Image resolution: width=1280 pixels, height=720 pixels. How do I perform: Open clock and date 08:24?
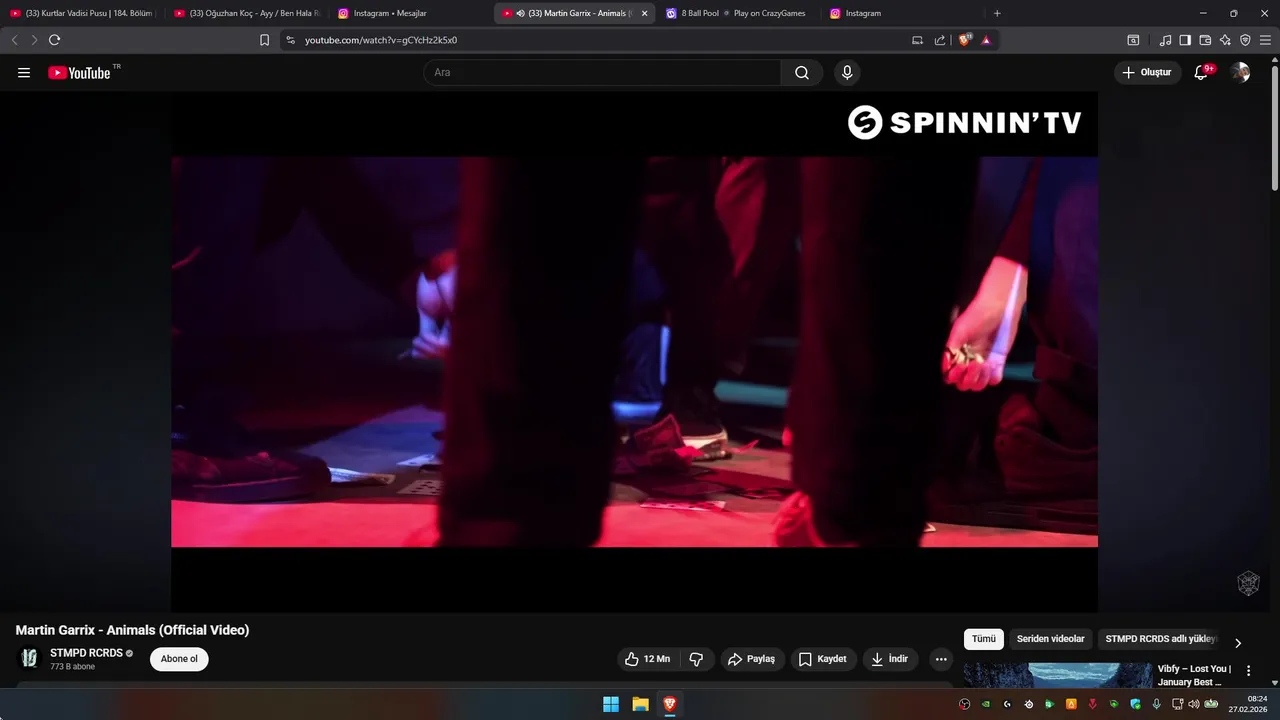coord(1250,704)
